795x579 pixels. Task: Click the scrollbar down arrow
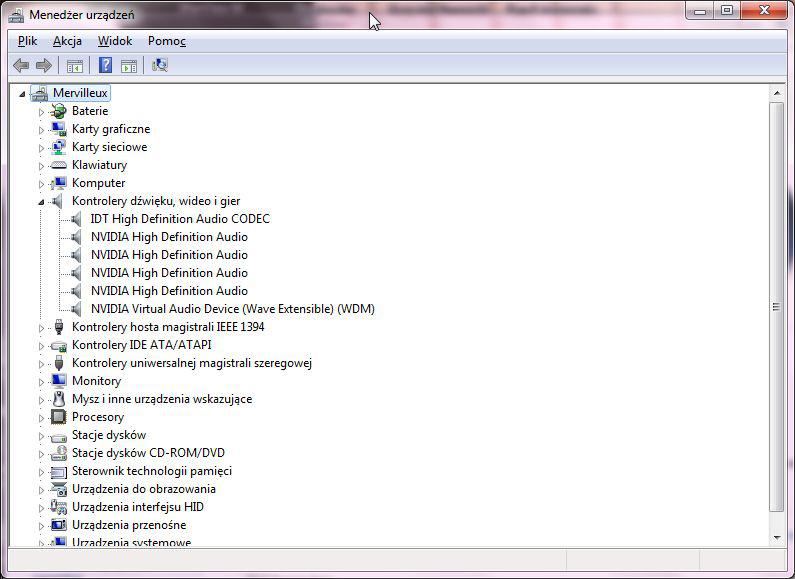[776, 538]
